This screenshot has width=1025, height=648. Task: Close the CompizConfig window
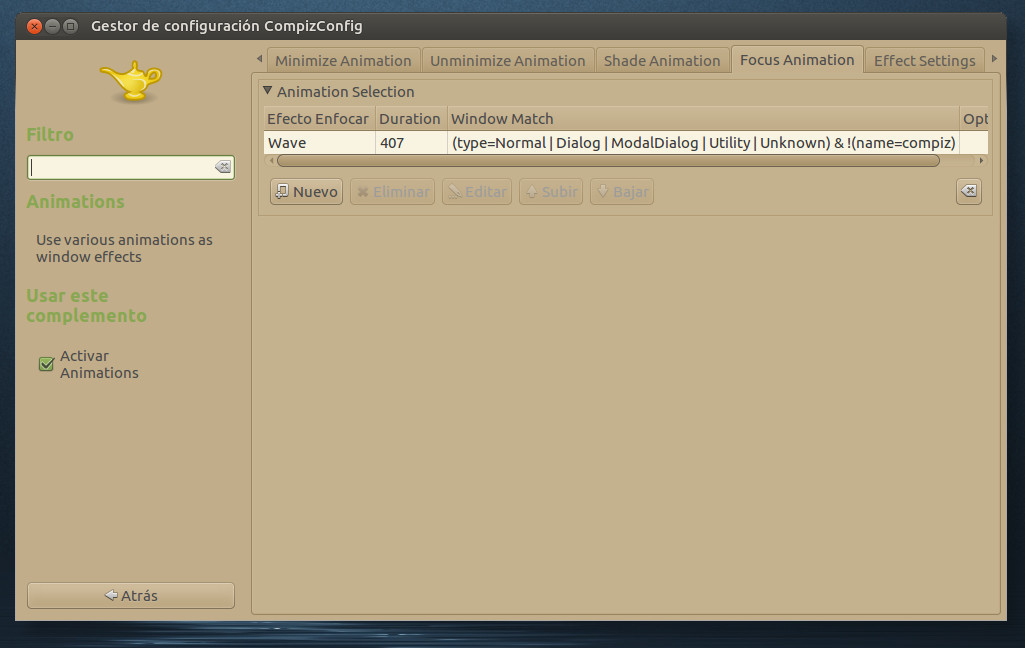tap(35, 26)
